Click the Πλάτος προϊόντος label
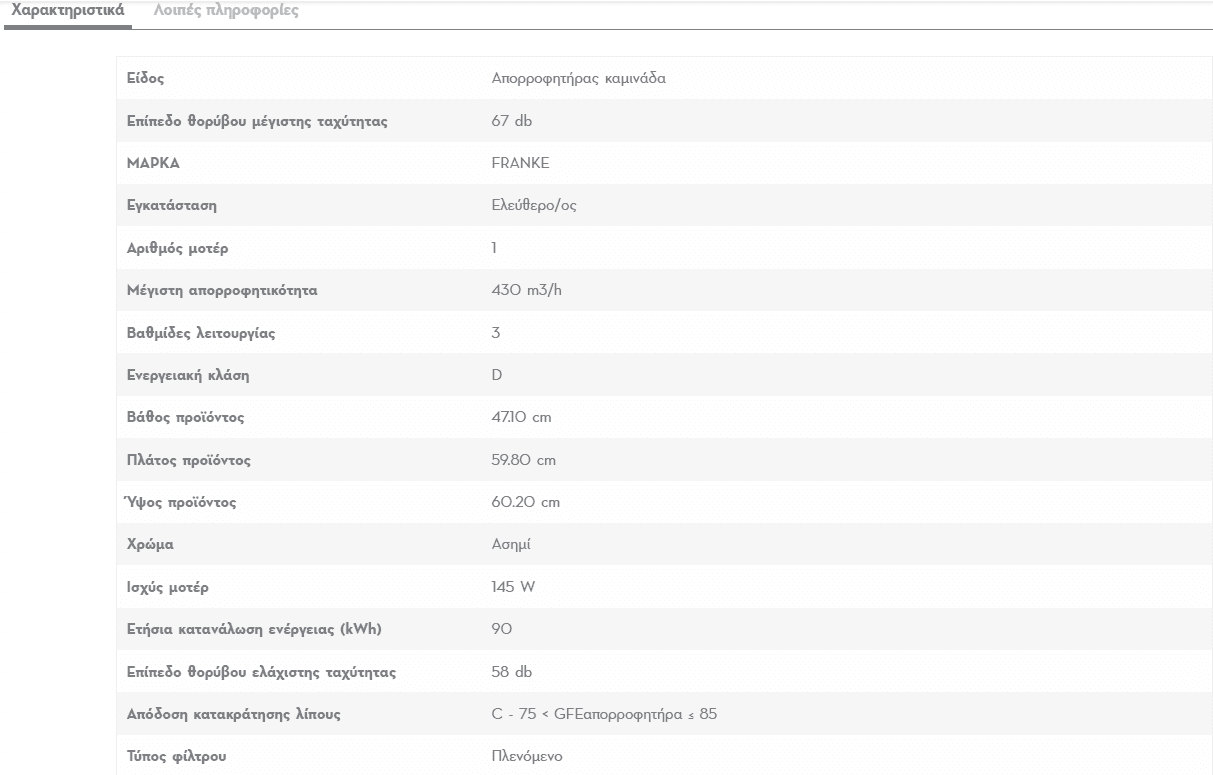1213x775 pixels. tap(189, 460)
